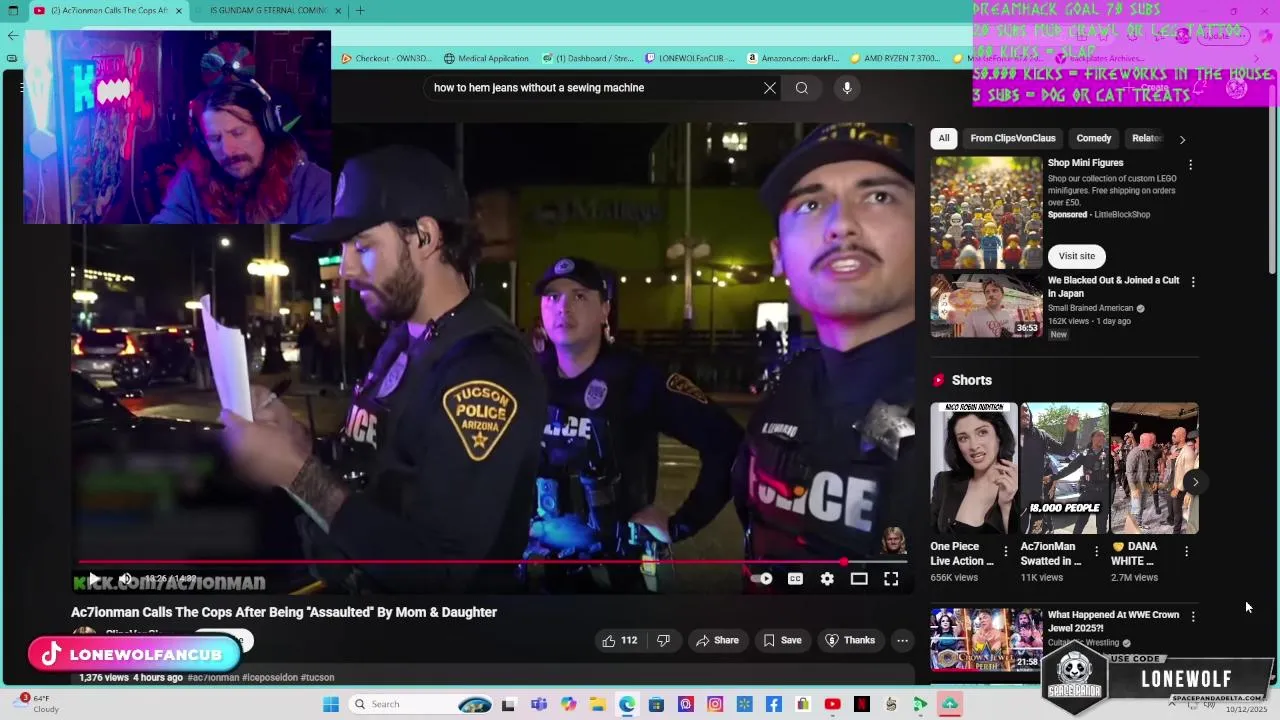
Task: Open DANA WHITE short thumbnail
Action: [x=1154, y=468]
